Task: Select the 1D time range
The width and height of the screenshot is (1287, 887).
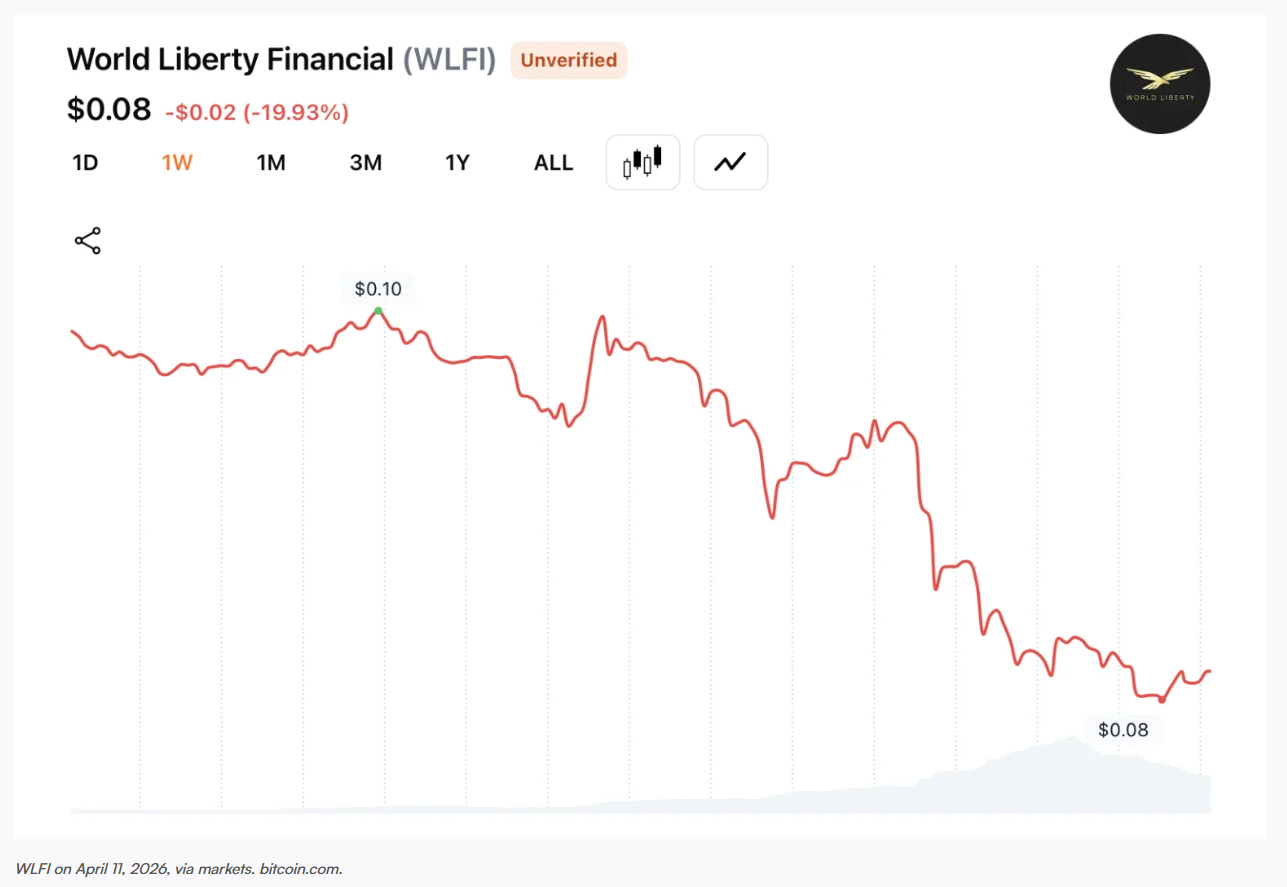Action: (x=85, y=163)
